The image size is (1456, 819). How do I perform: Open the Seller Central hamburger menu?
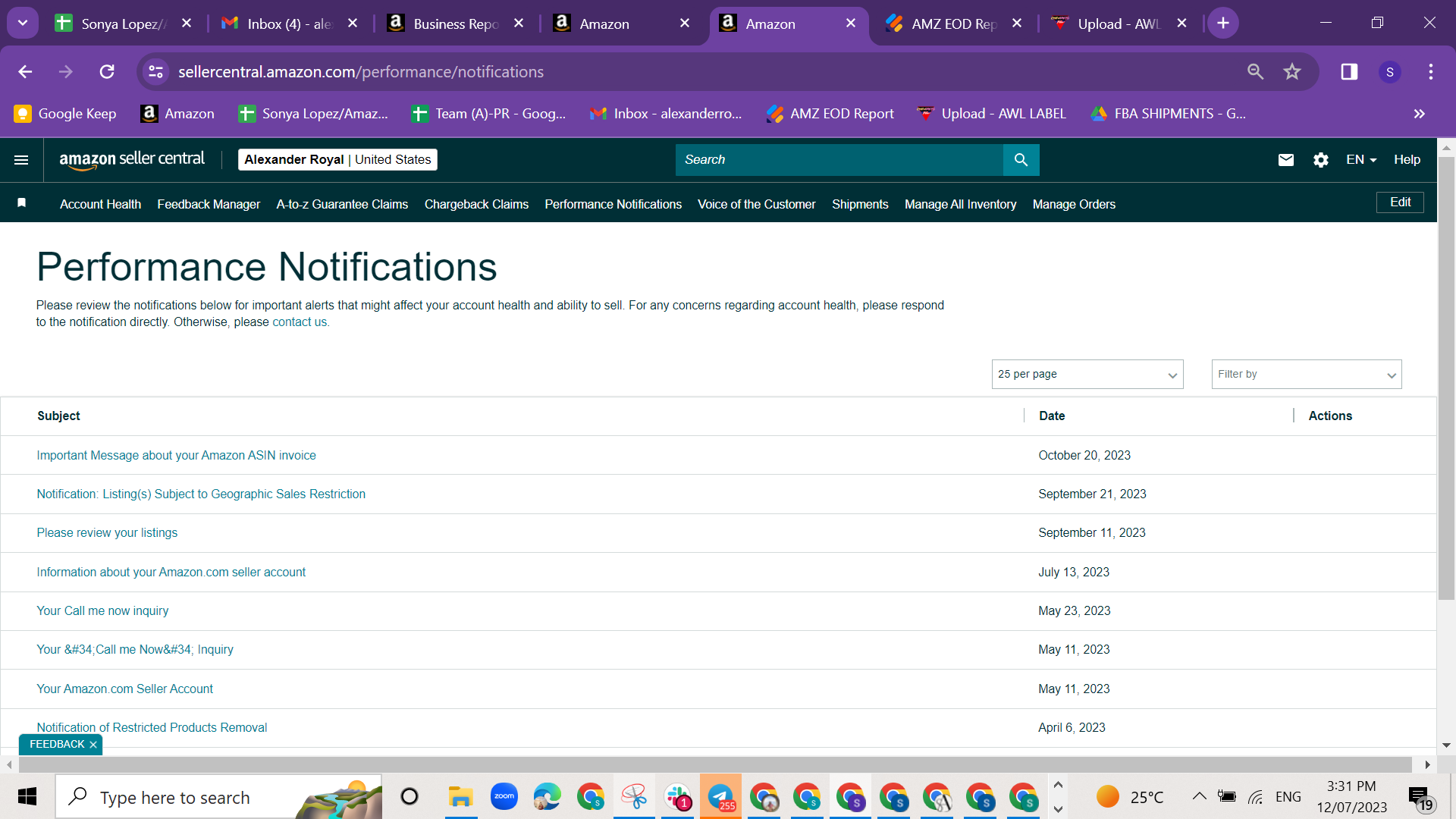(21, 160)
